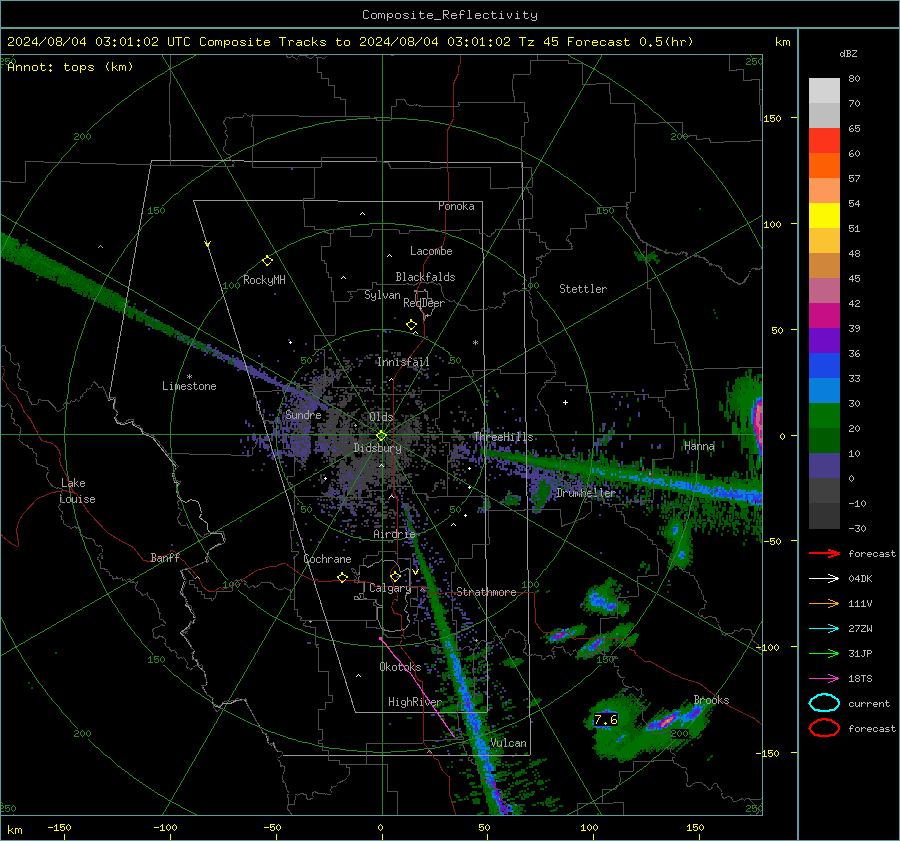The width and height of the screenshot is (900, 841).
Task: Click the Strathmore town label
Action: tap(486, 592)
